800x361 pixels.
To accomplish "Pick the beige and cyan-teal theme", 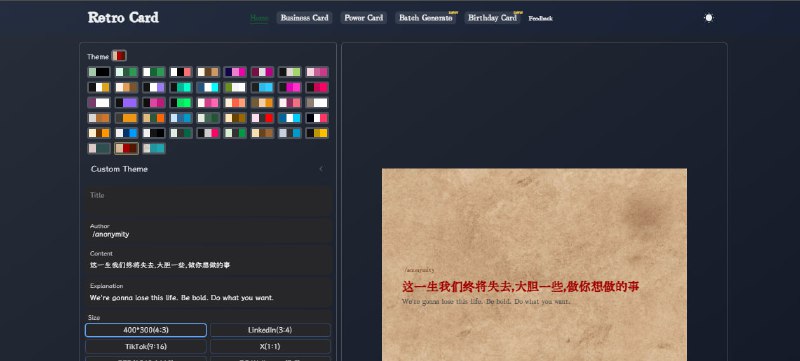I will (154, 148).
